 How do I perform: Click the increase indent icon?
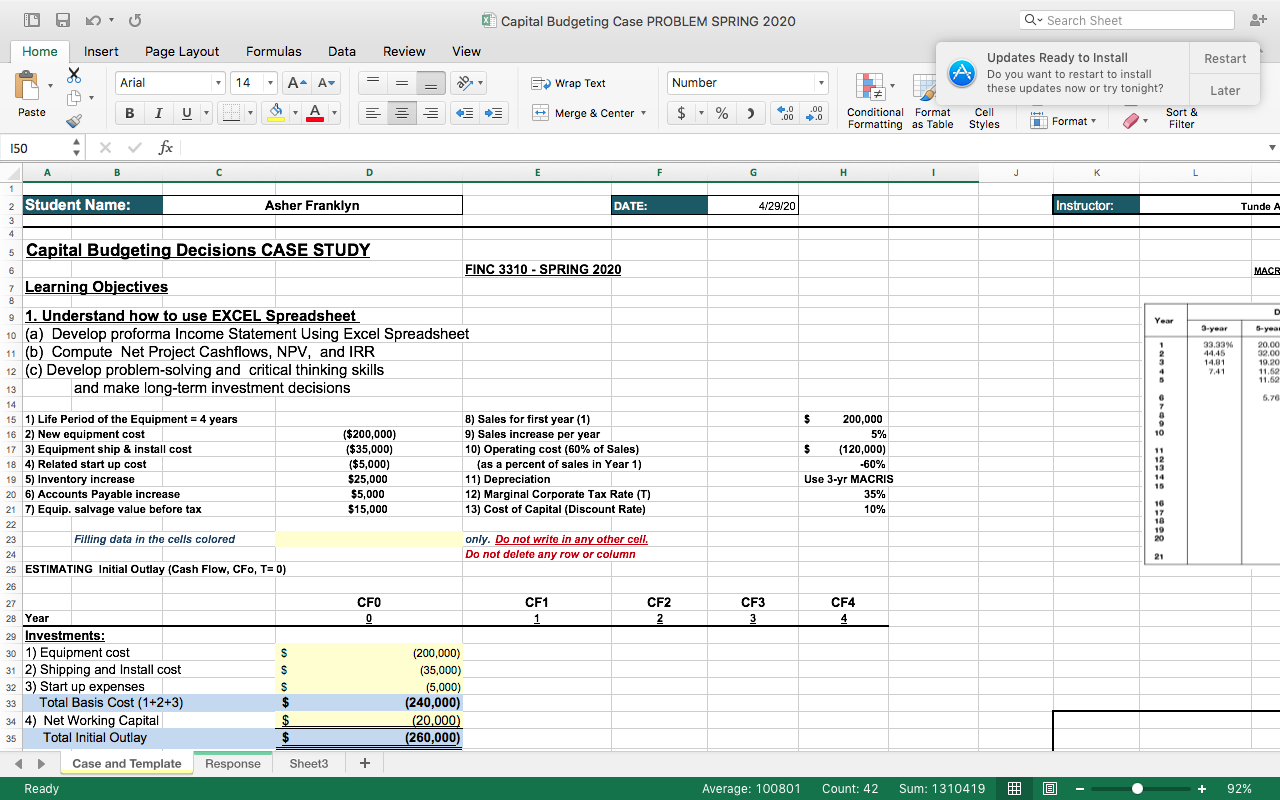point(494,114)
